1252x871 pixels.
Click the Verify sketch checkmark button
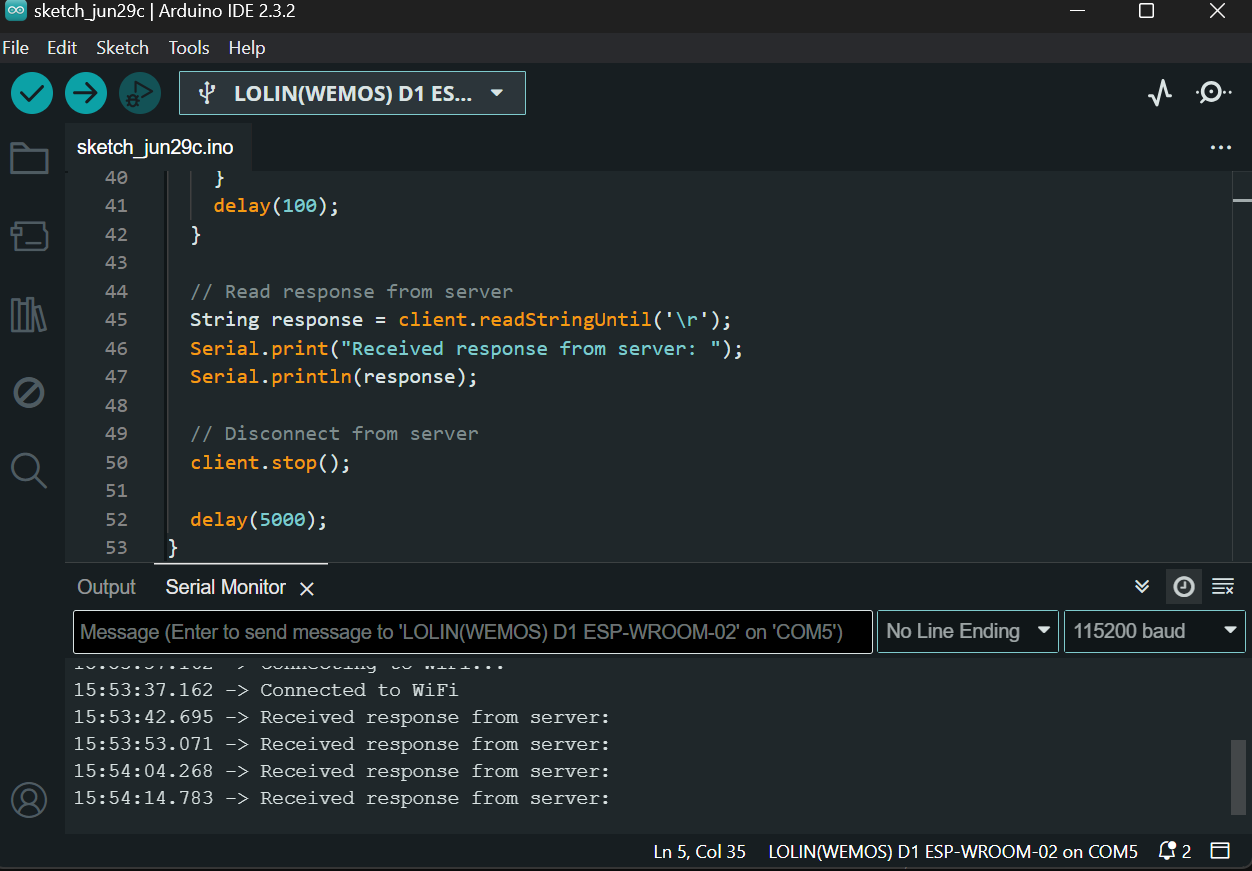click(32, 93)
